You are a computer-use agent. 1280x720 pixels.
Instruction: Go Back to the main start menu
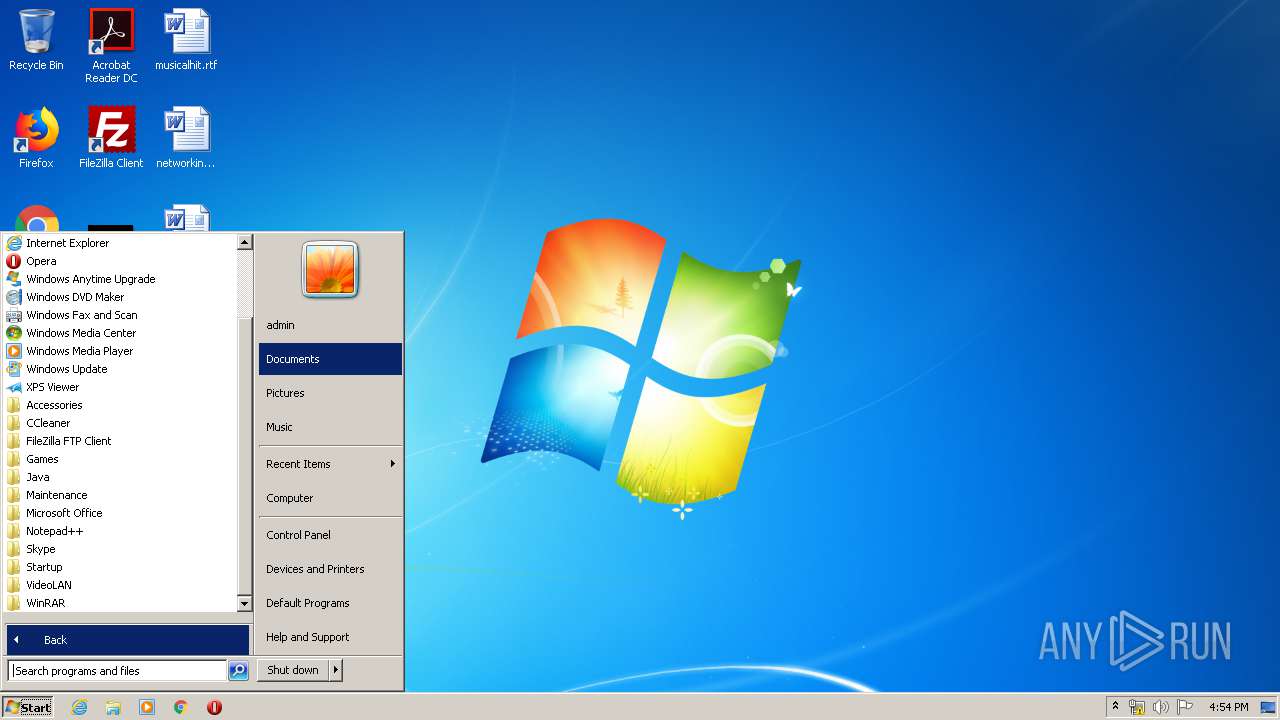128,640
